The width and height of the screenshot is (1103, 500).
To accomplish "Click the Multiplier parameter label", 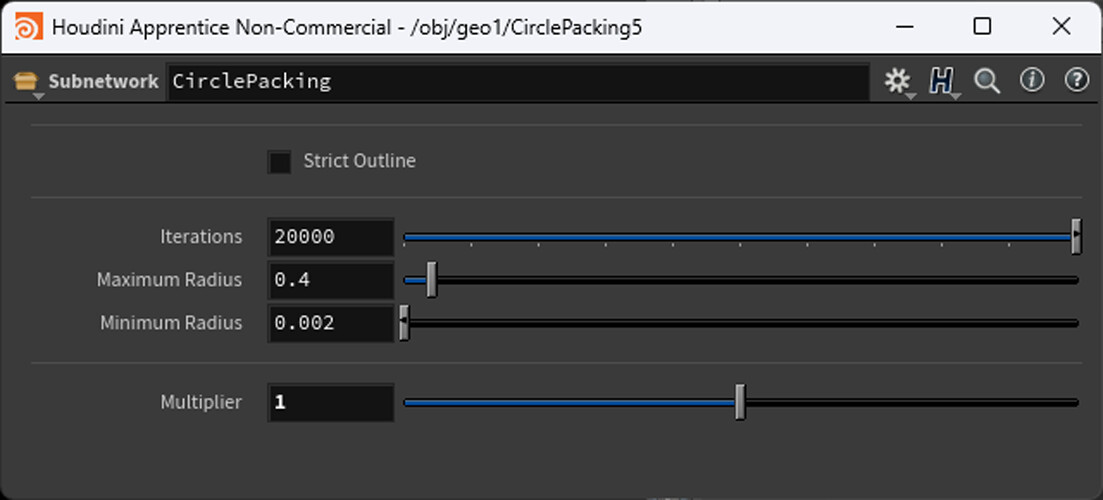I will click(x=201, y=402).
